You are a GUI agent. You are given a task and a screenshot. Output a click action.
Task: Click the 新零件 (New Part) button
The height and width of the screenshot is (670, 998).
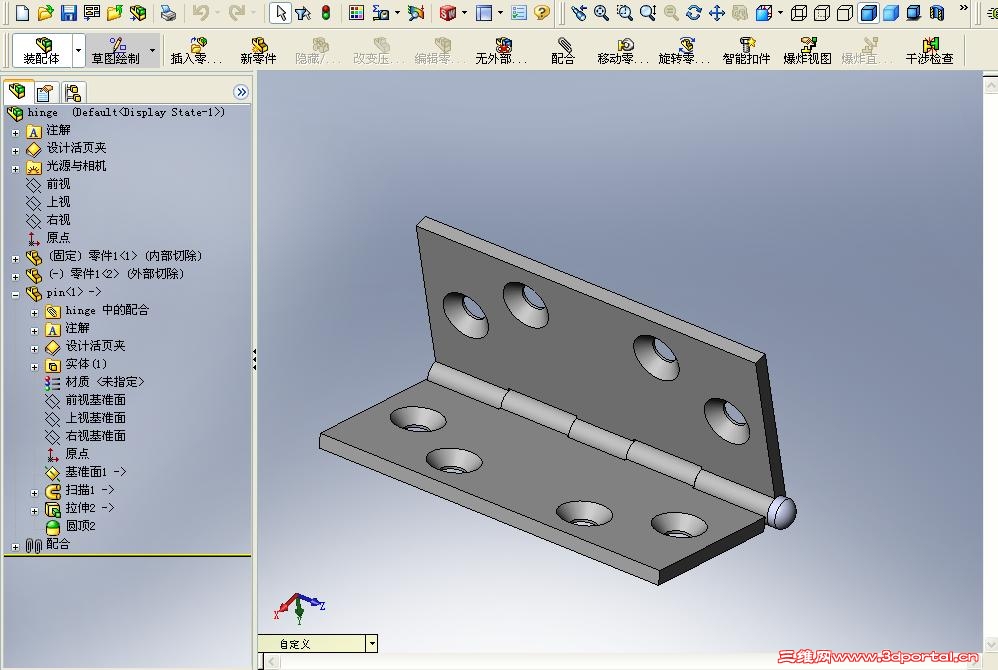pos(258,50)
